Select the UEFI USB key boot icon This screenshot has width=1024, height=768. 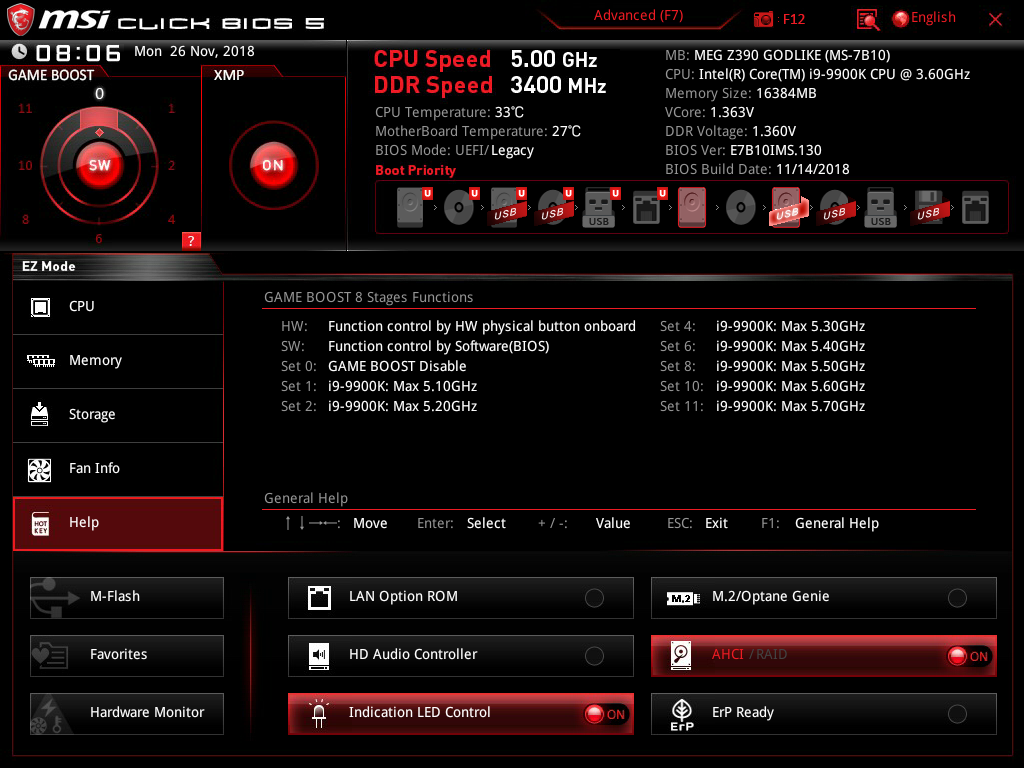[x=600, y=208]
